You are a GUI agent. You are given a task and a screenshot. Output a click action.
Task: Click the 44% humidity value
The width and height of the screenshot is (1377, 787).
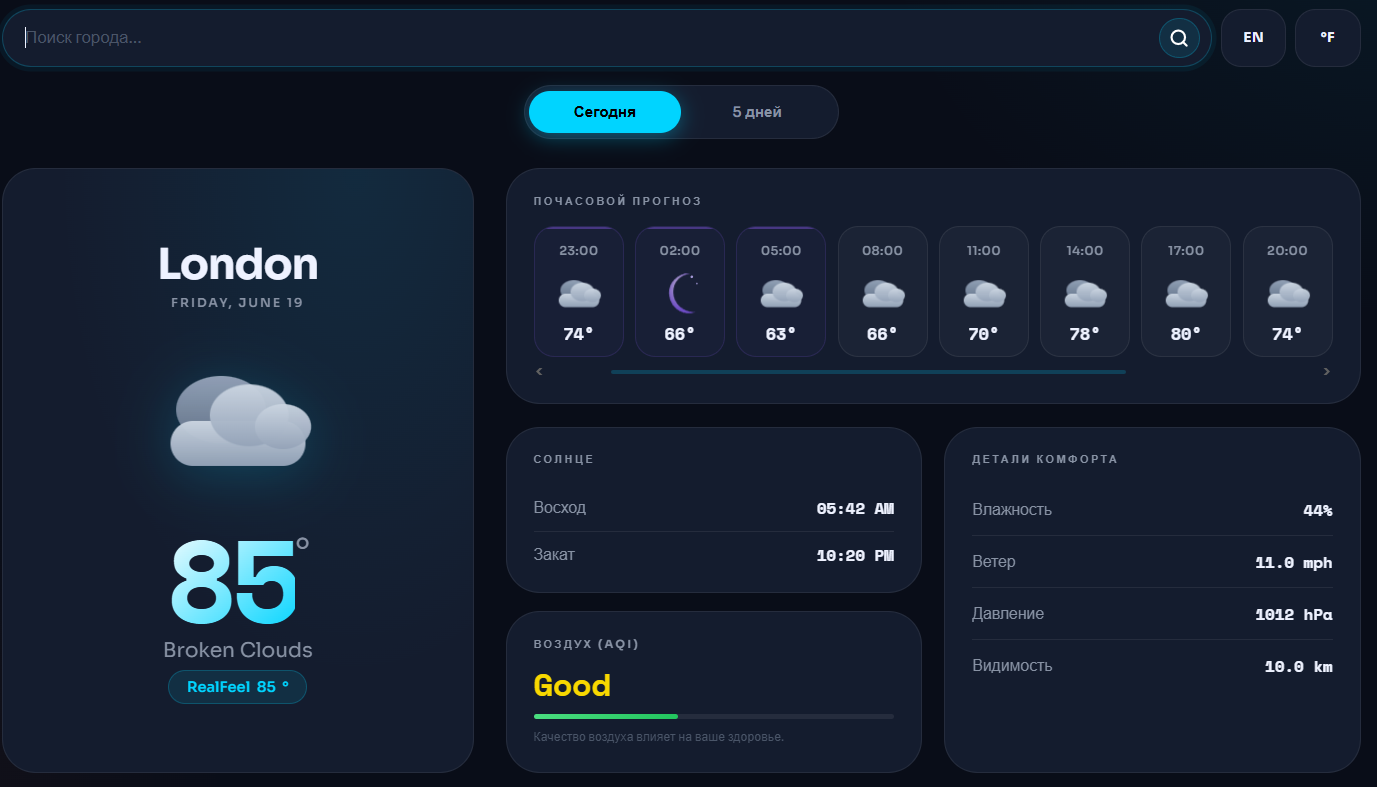pos(1317,510)
